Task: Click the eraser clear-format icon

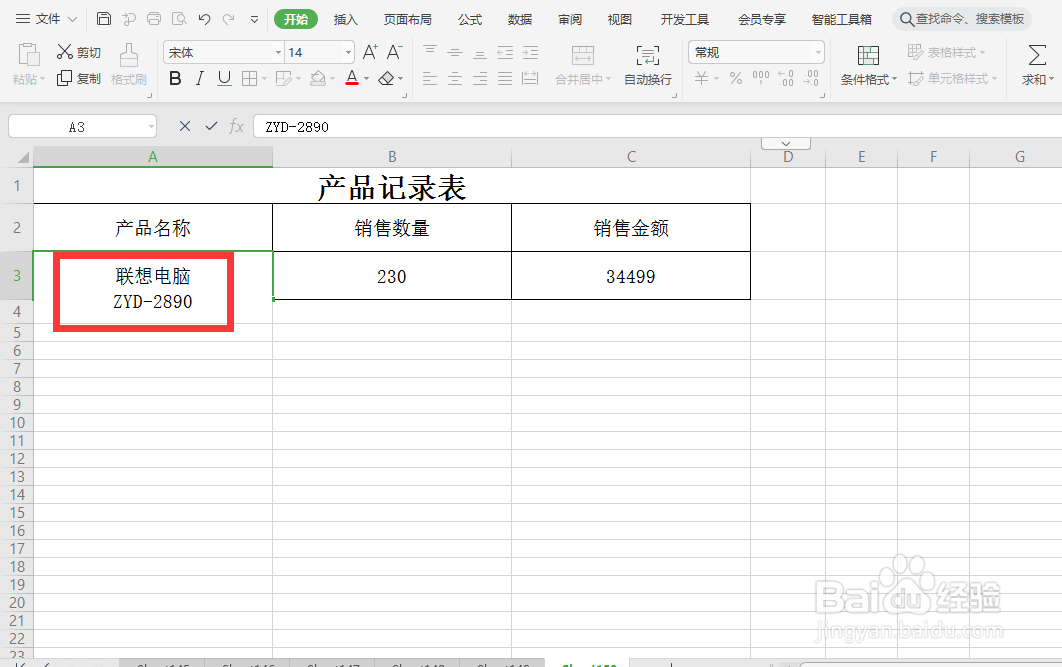Action: coord(386,79)
